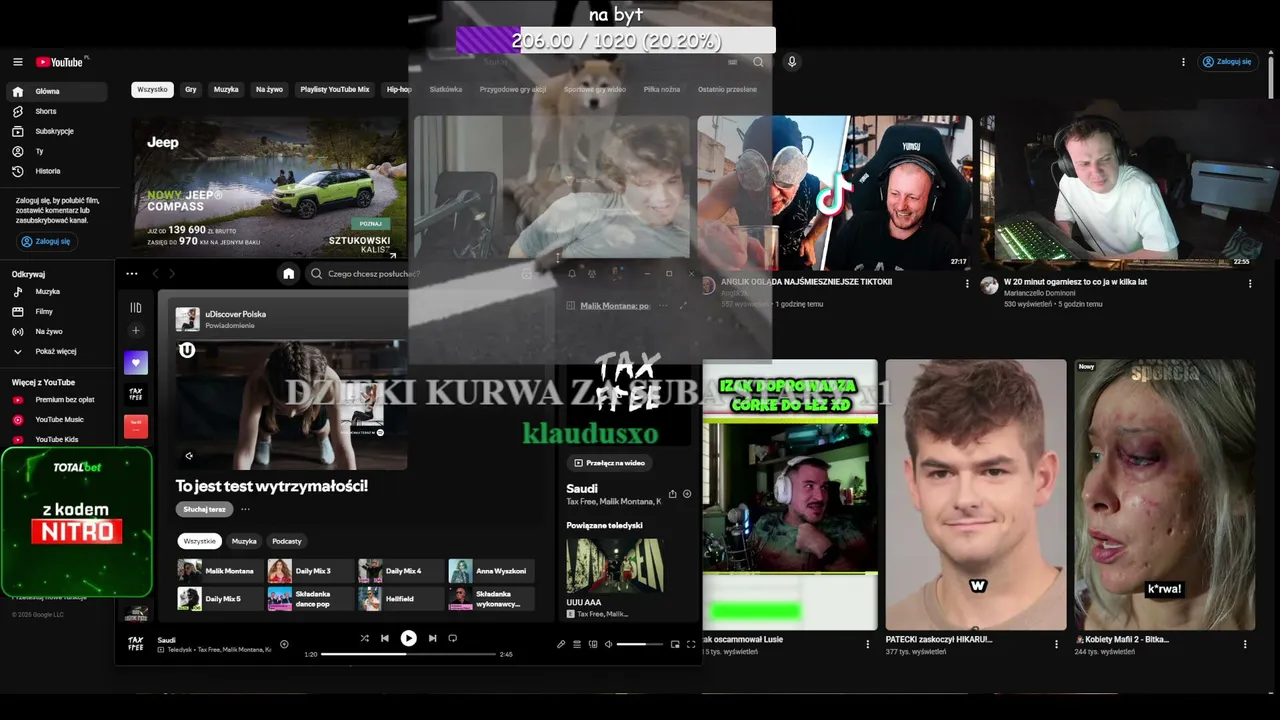Click Słuchaj teraz in Spotify
Screen dimensions: 1280x720
205,509
